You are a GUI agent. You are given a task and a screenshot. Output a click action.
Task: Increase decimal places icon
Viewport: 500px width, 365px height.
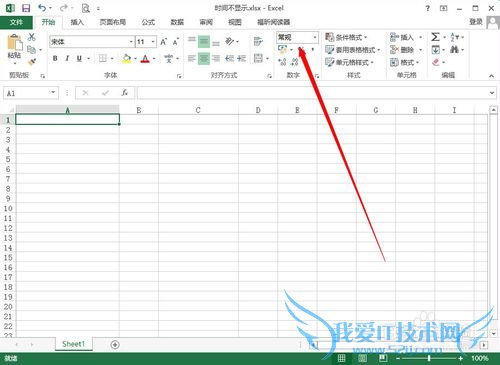282,62
